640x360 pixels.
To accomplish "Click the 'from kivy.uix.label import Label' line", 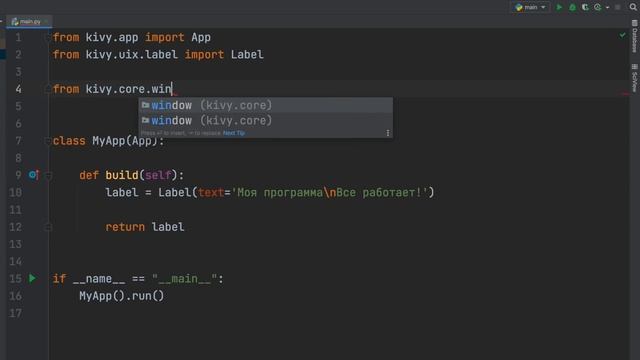I will (158, 55).
